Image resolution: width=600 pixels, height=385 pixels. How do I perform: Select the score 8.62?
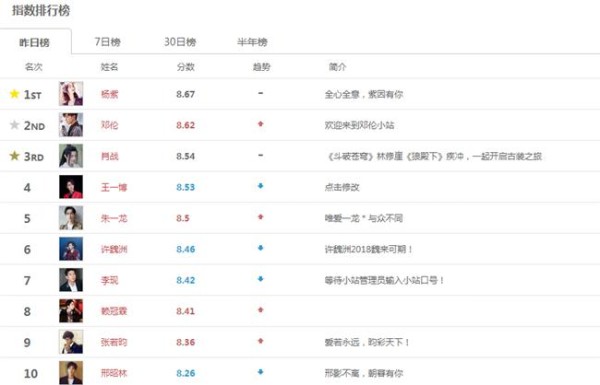[186, 125]
